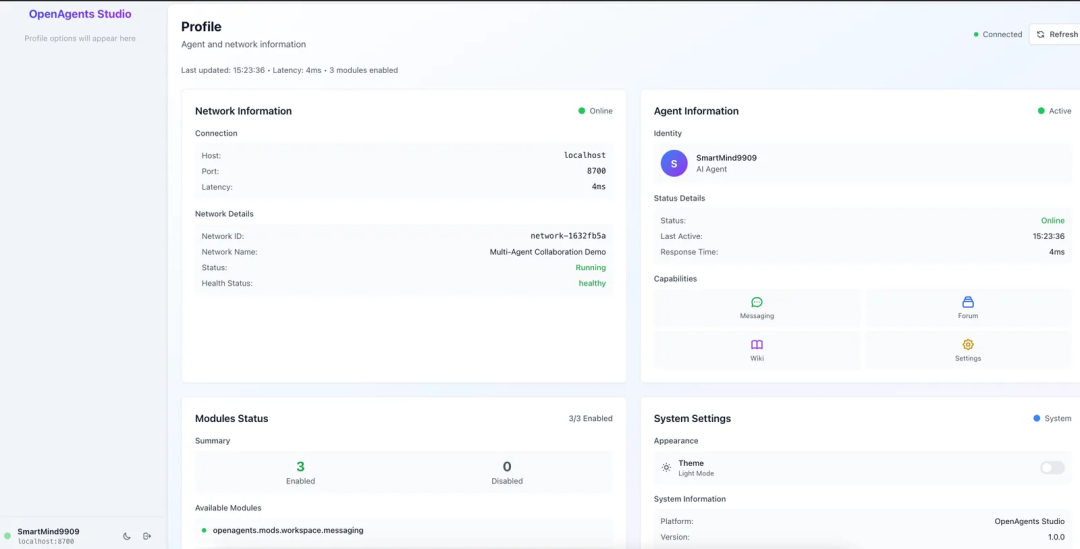Click the network ID value network-1632fb5a
The image size is (1080, 549).
[568, 236]
